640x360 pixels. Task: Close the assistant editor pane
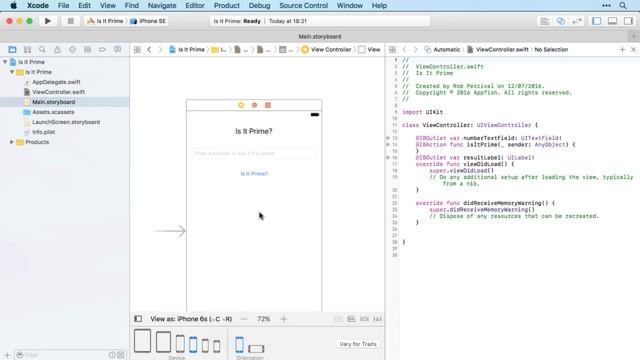point(633,49)
